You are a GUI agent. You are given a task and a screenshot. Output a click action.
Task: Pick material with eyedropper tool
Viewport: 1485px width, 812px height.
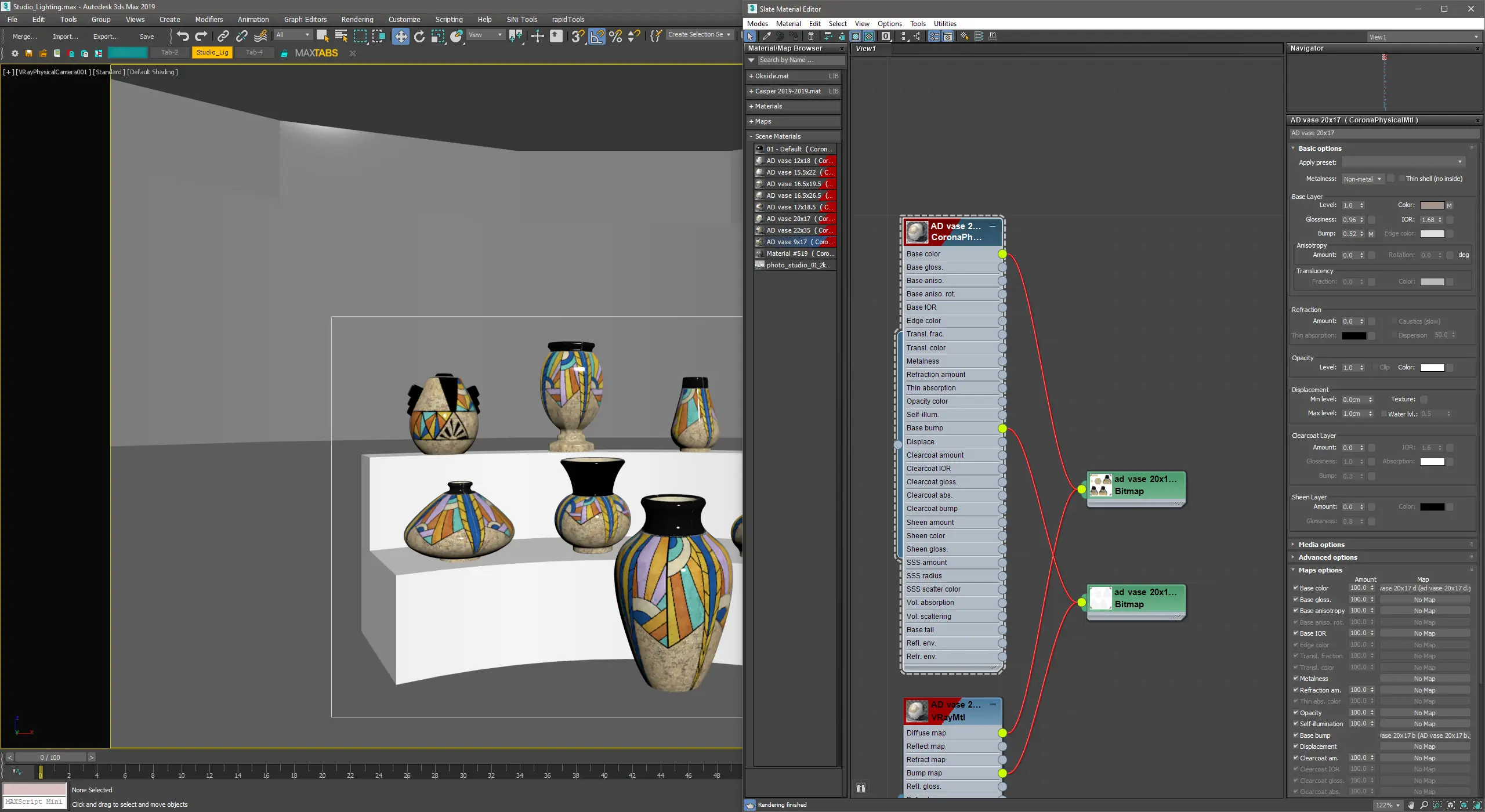766,36
